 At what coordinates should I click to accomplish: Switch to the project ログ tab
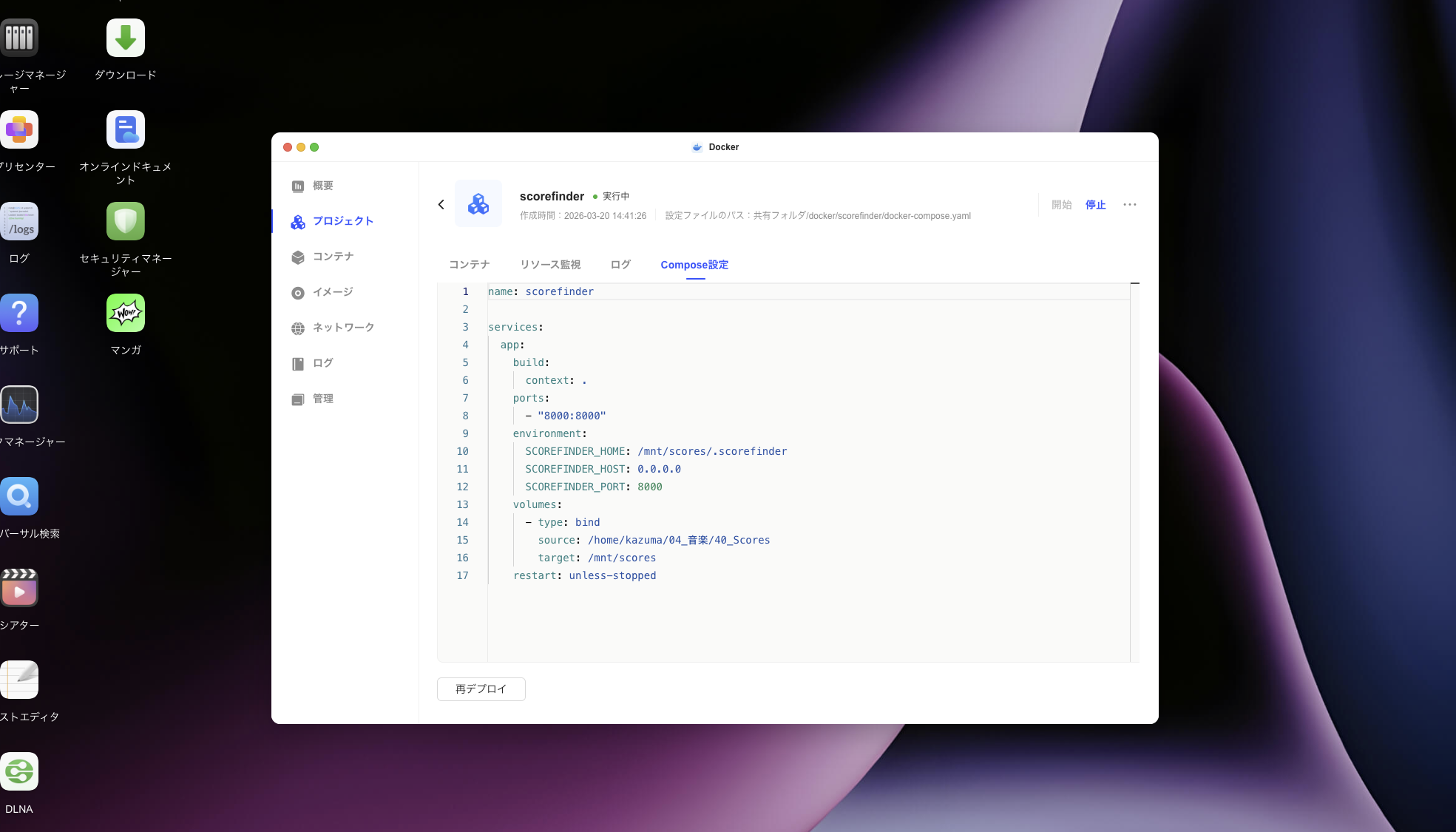pyautogui.click(x=620, y=265)
